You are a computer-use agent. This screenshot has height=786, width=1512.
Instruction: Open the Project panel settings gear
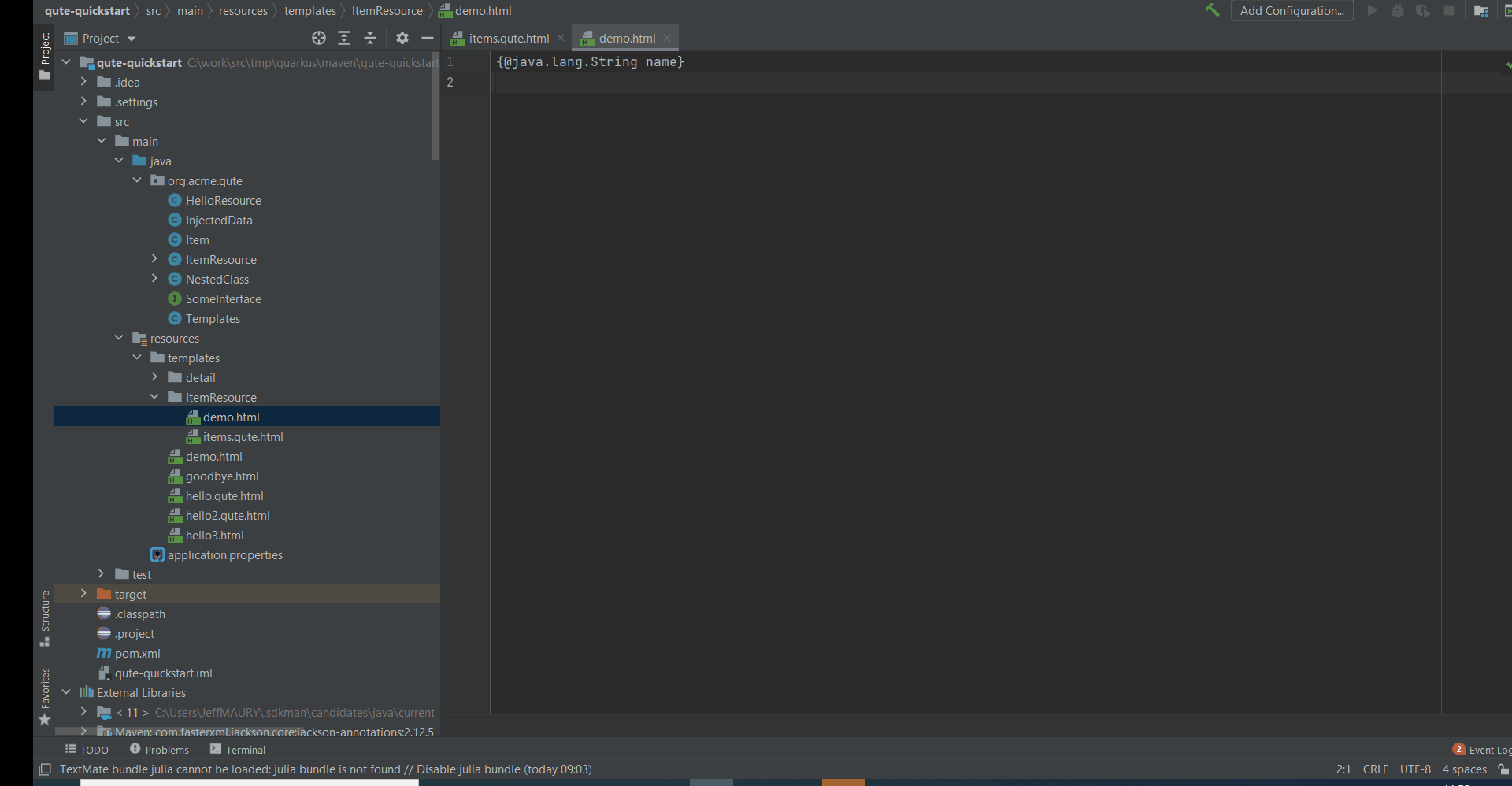402,37
